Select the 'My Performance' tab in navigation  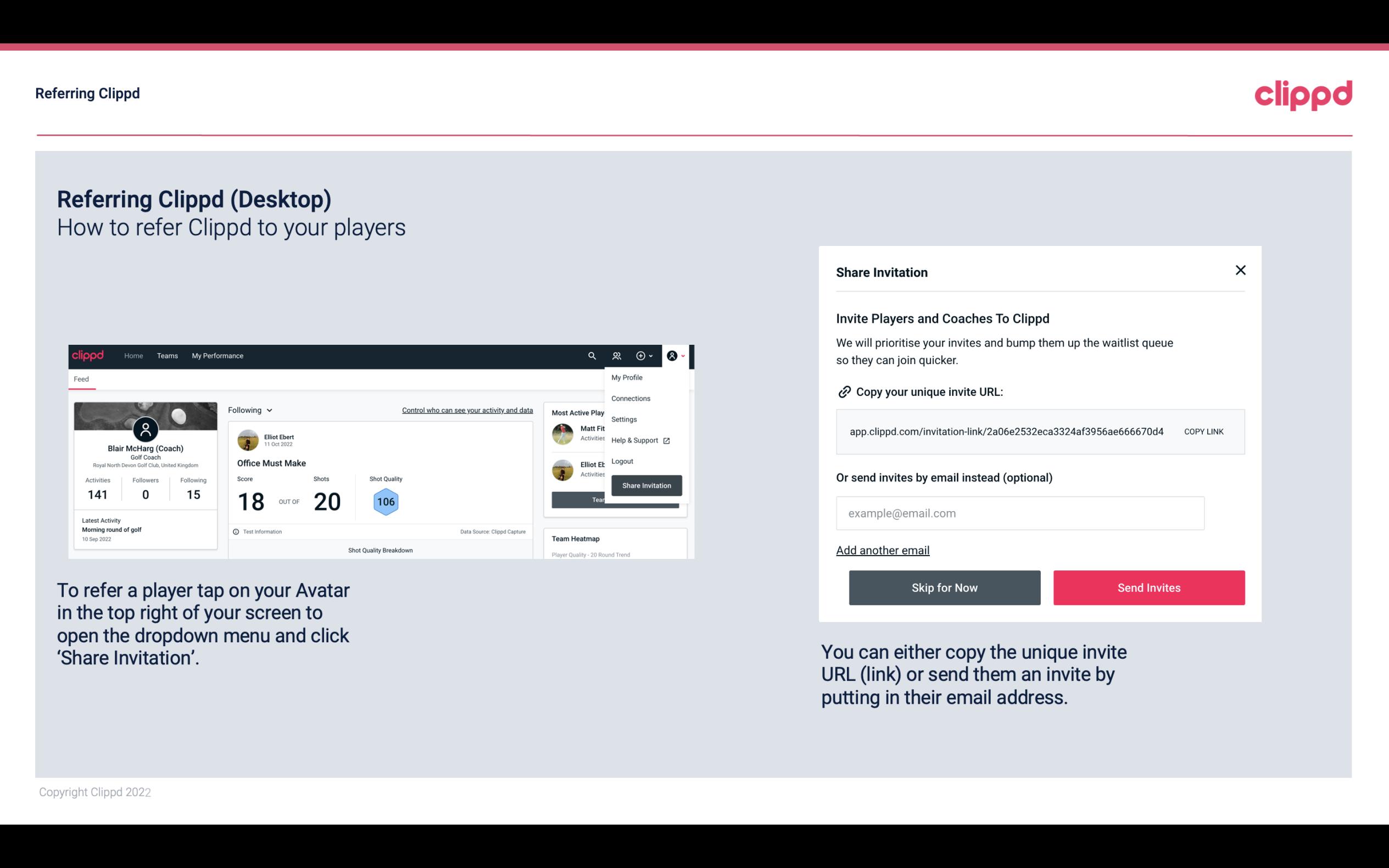216,356
